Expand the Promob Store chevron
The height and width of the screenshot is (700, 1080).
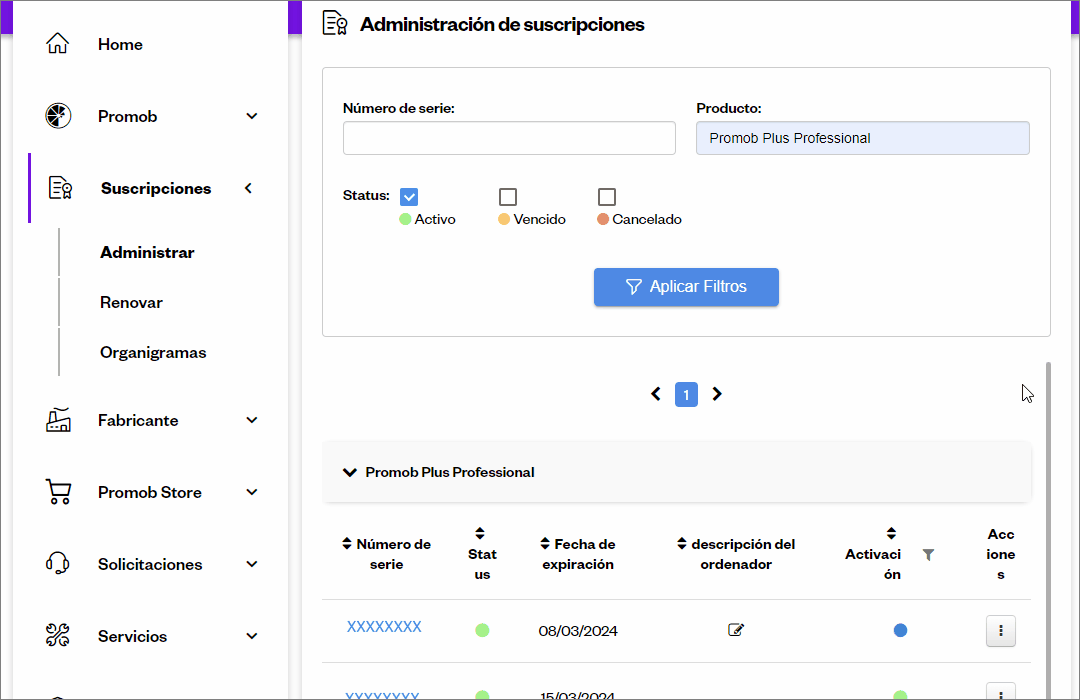click(x=252, y=492)
